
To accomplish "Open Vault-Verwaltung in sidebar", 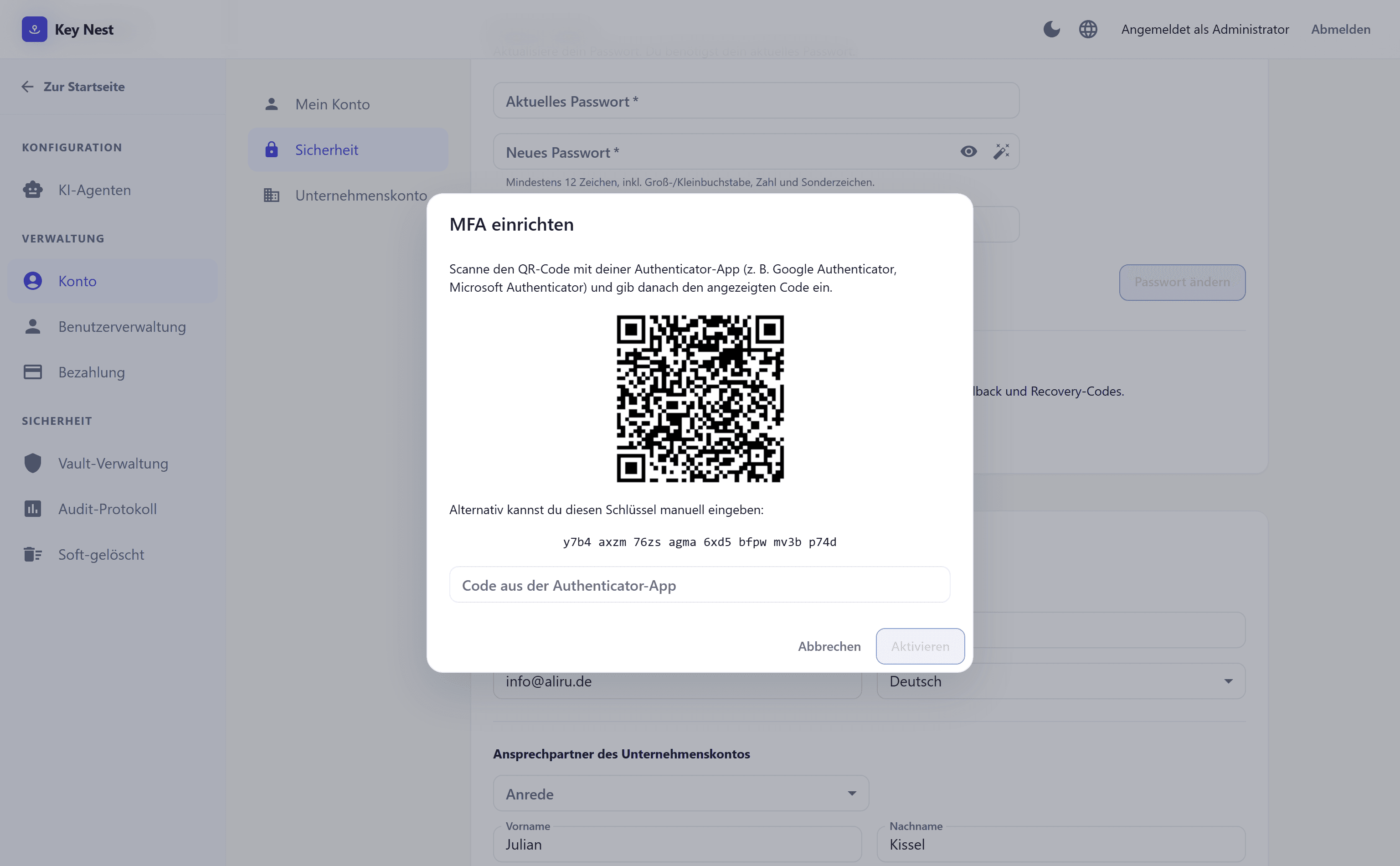I will tap(113, 464).
